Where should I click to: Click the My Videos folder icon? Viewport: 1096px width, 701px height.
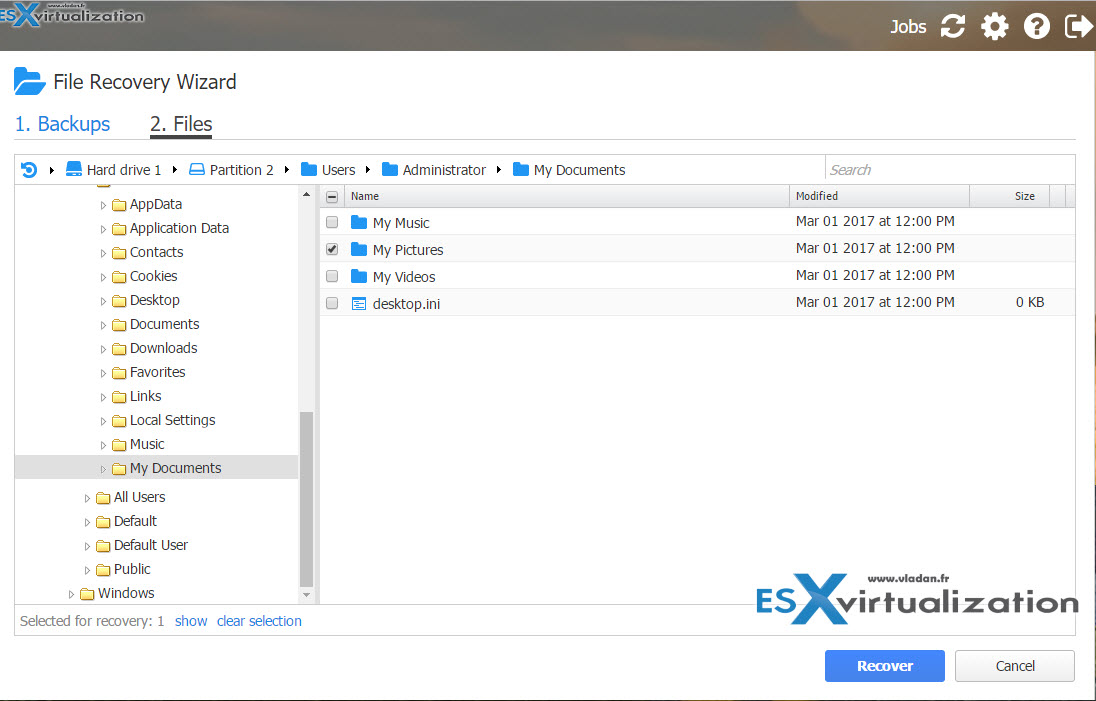[359, 276]
